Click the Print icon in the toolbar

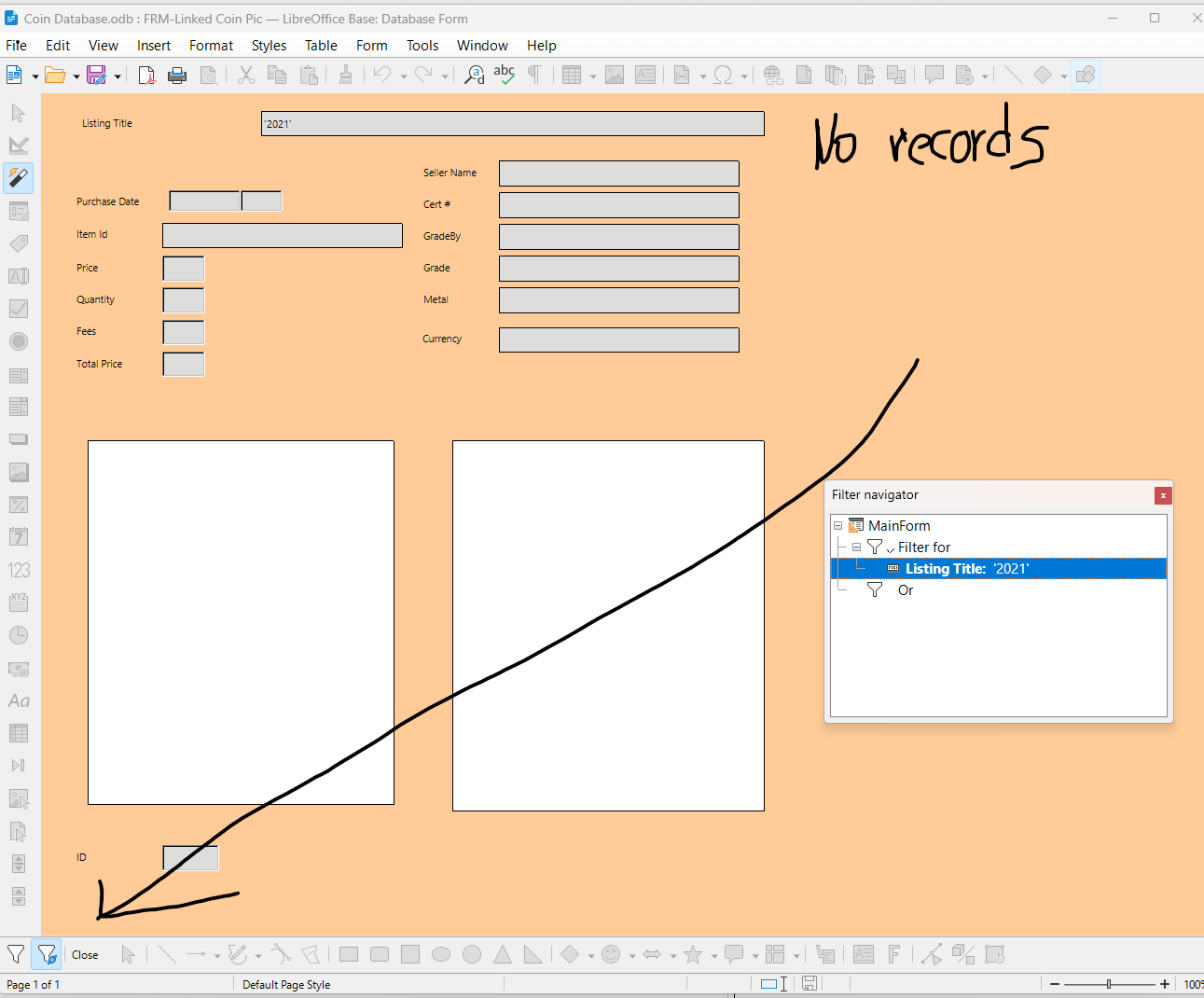(177, 76)
